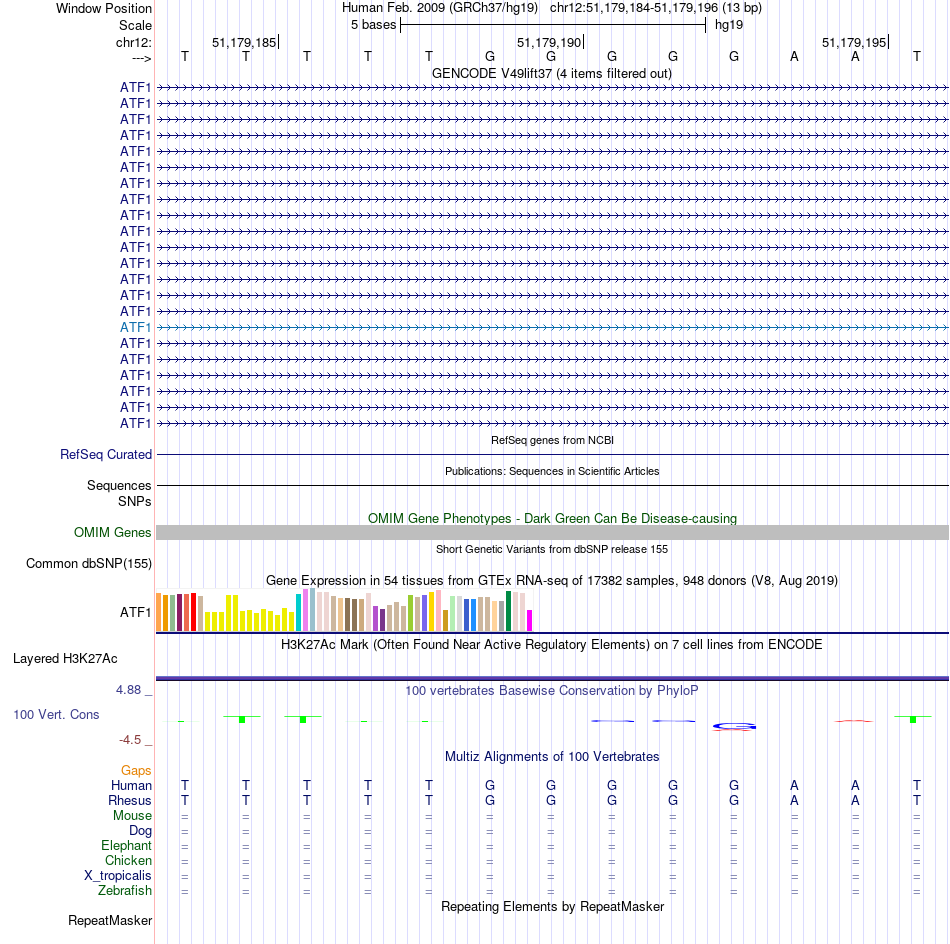Click the blue G conservation logo in PhyloP track
The image size is (950, 944).
pyautogui.click(x=734, y=725)
